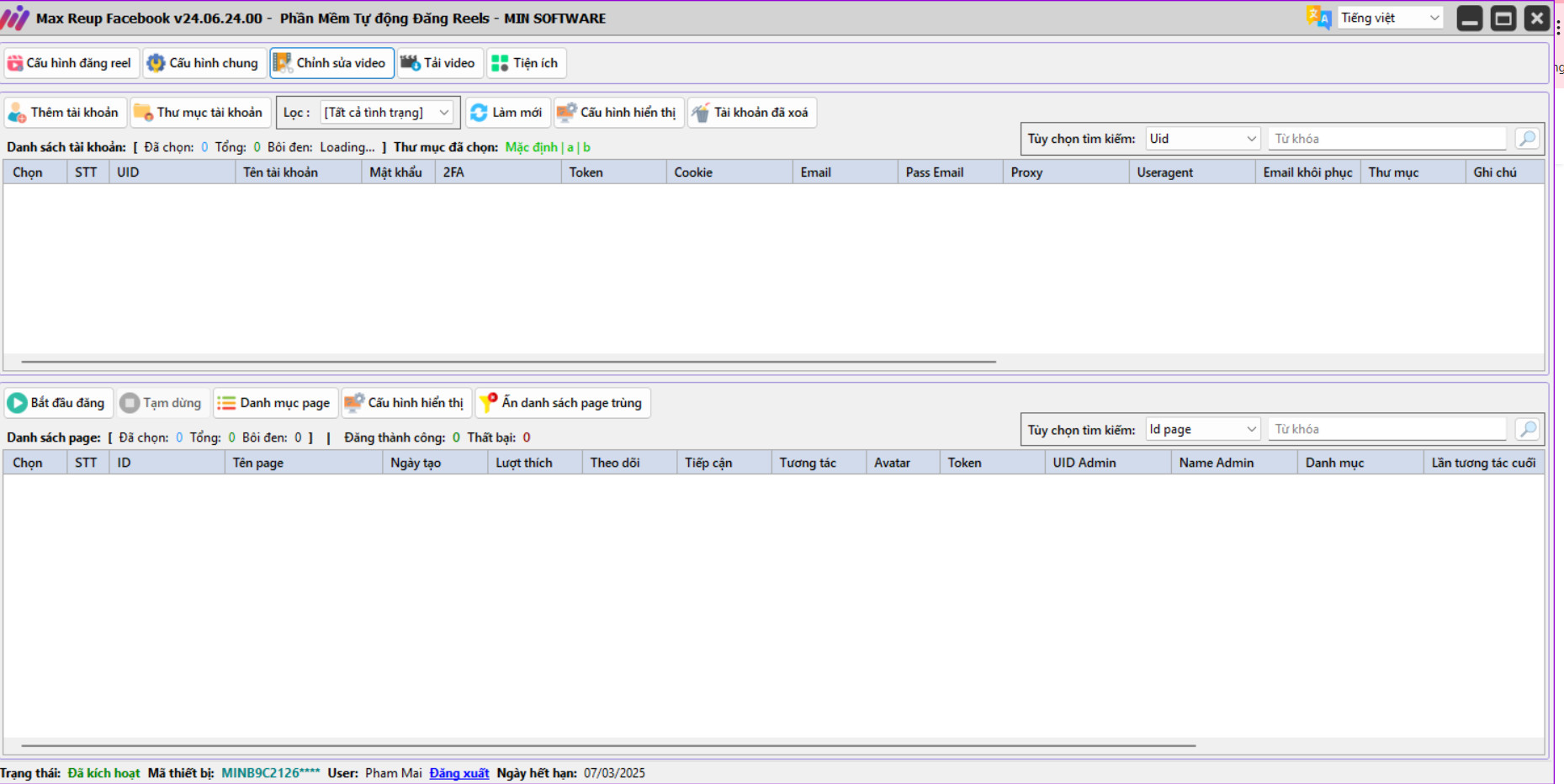Open the Tiếng việt language dropdown
1564x784 pixels.
click(1390, 18)
